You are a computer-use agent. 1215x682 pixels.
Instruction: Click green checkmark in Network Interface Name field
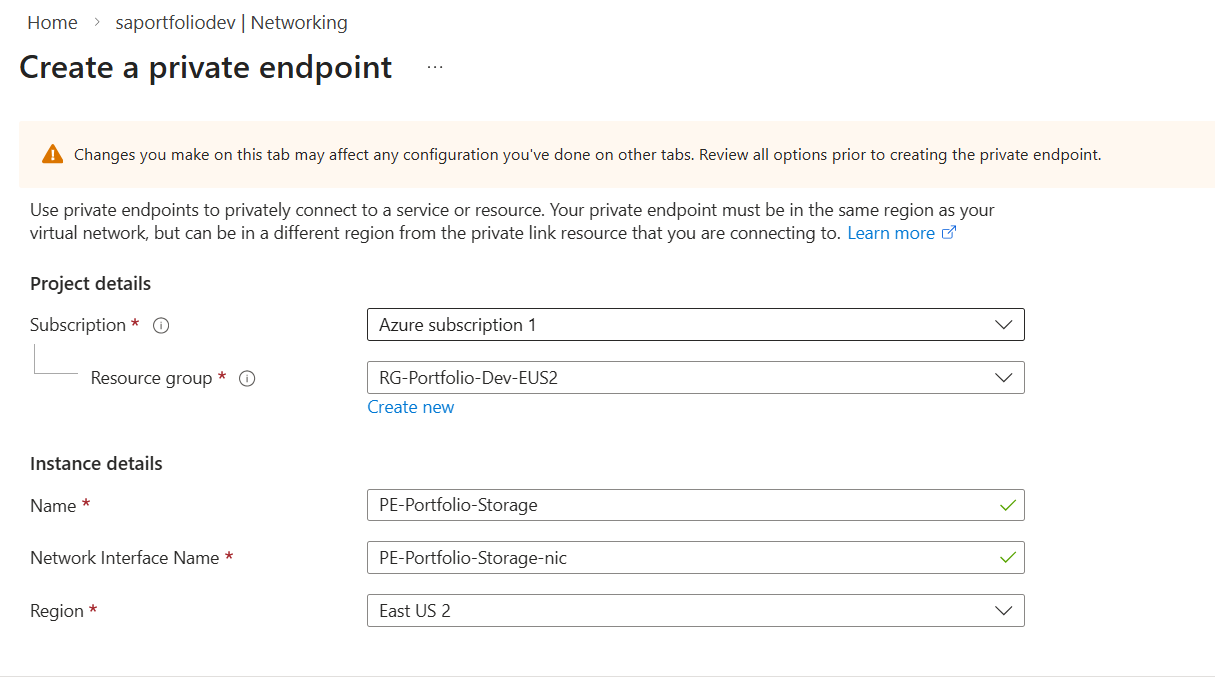click(1007, 557)
